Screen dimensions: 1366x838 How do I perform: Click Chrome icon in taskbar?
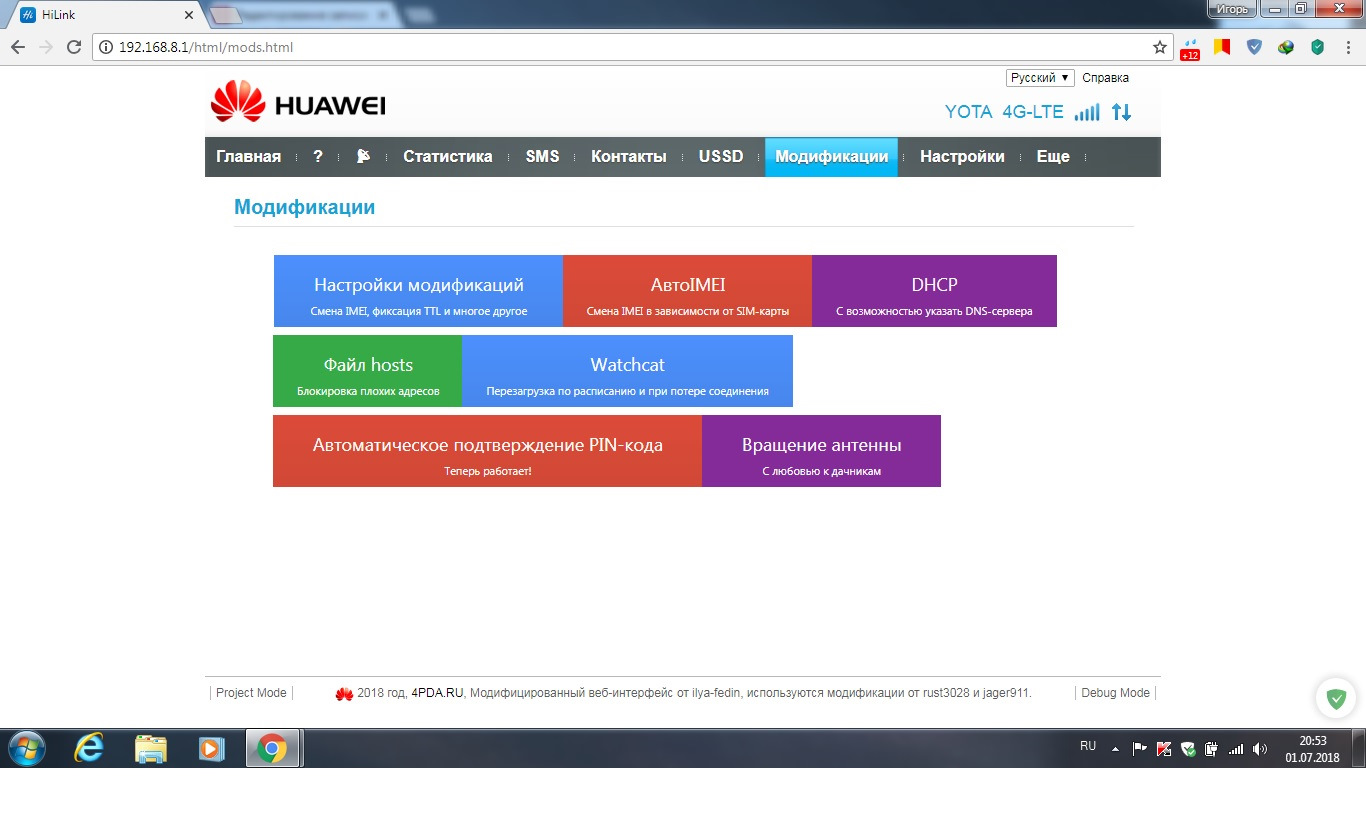click(272, 748)
